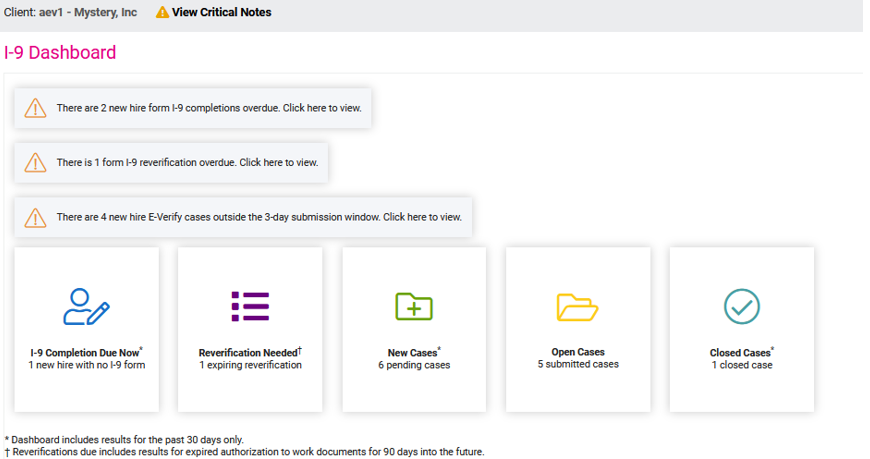The height and width of the screenshot is (459, 870).
Task: Open Closed Cases title
Action: [x=742, y=352]
